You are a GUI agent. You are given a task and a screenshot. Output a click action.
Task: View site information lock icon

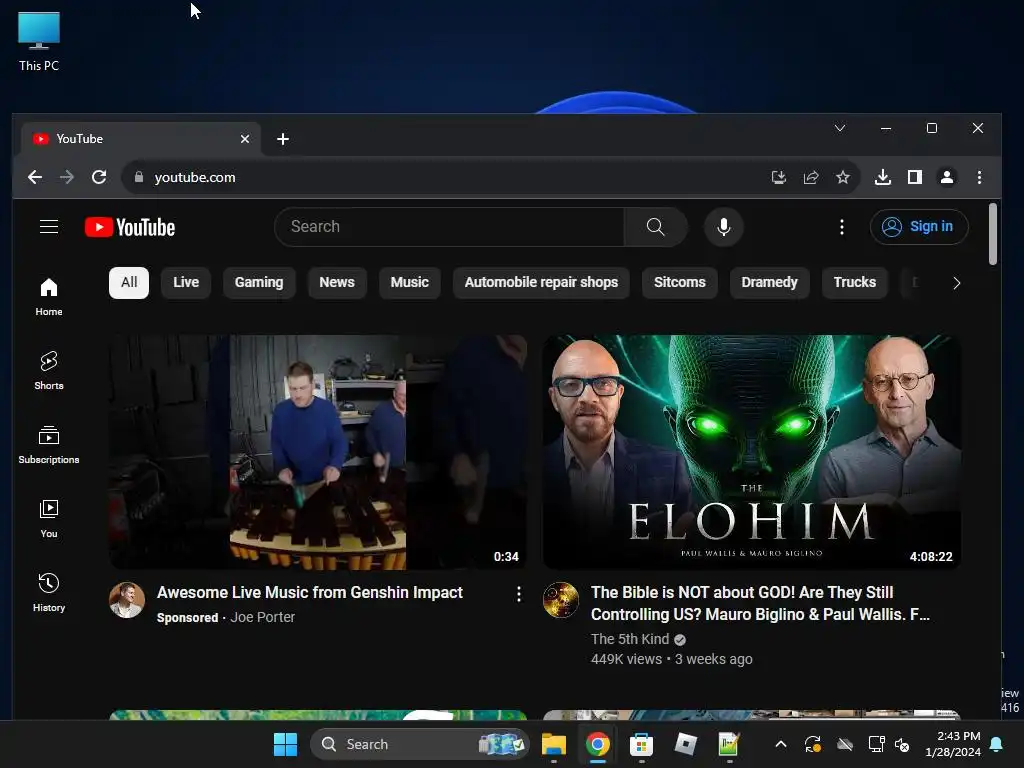click(x=138, y=177)
